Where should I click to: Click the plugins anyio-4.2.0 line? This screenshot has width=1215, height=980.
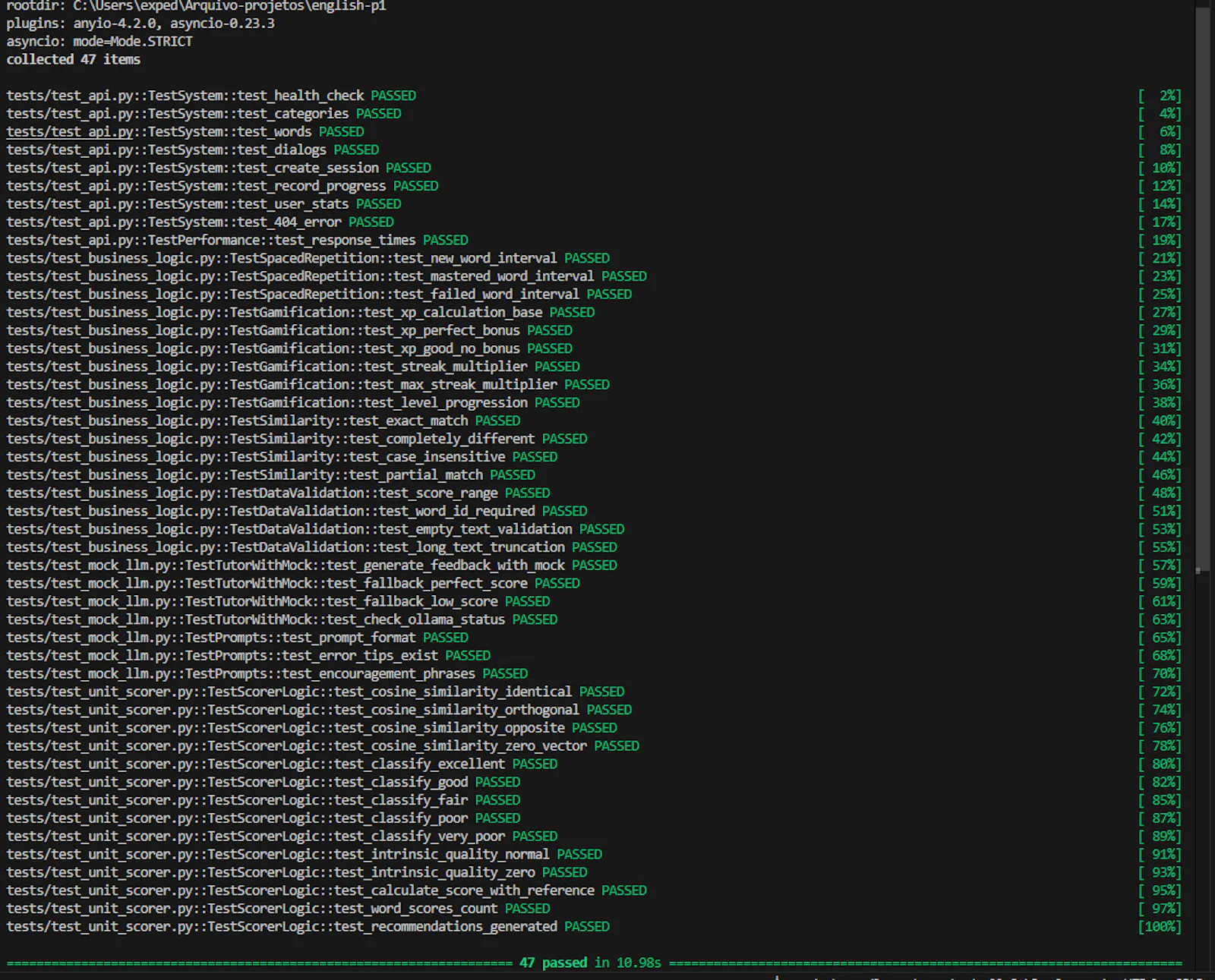point(140,24)
